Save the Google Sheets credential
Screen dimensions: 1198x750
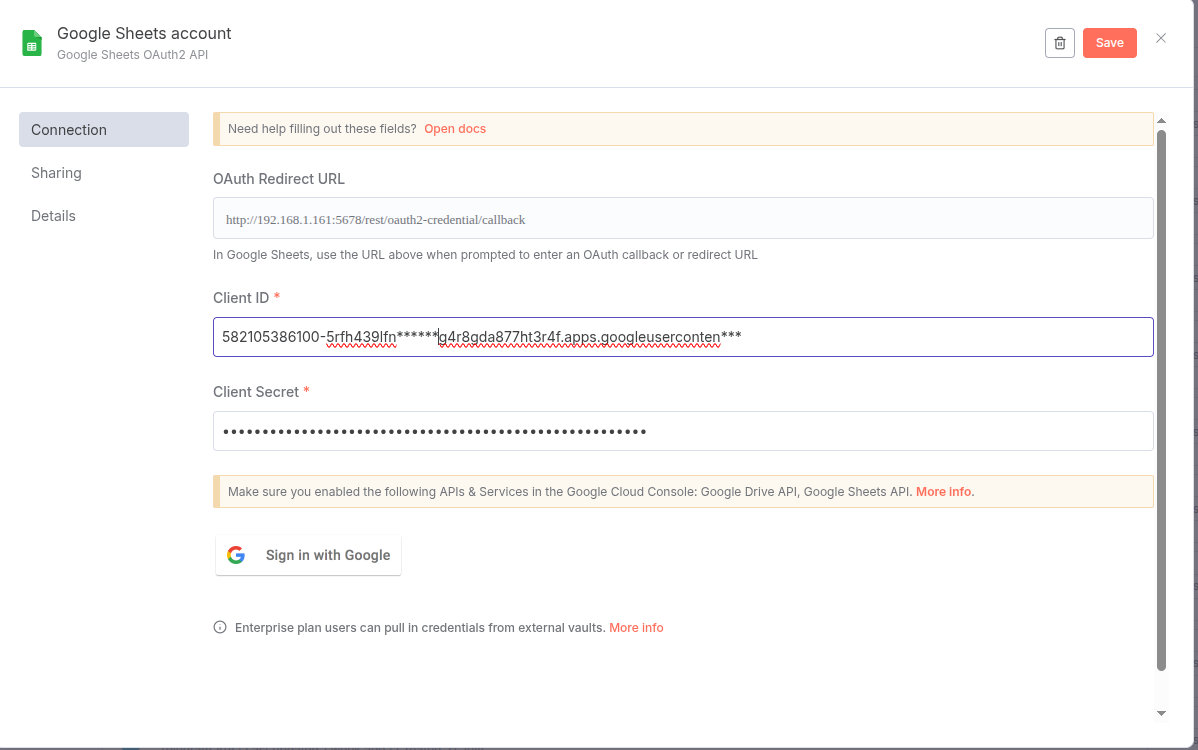[1109, 43]
